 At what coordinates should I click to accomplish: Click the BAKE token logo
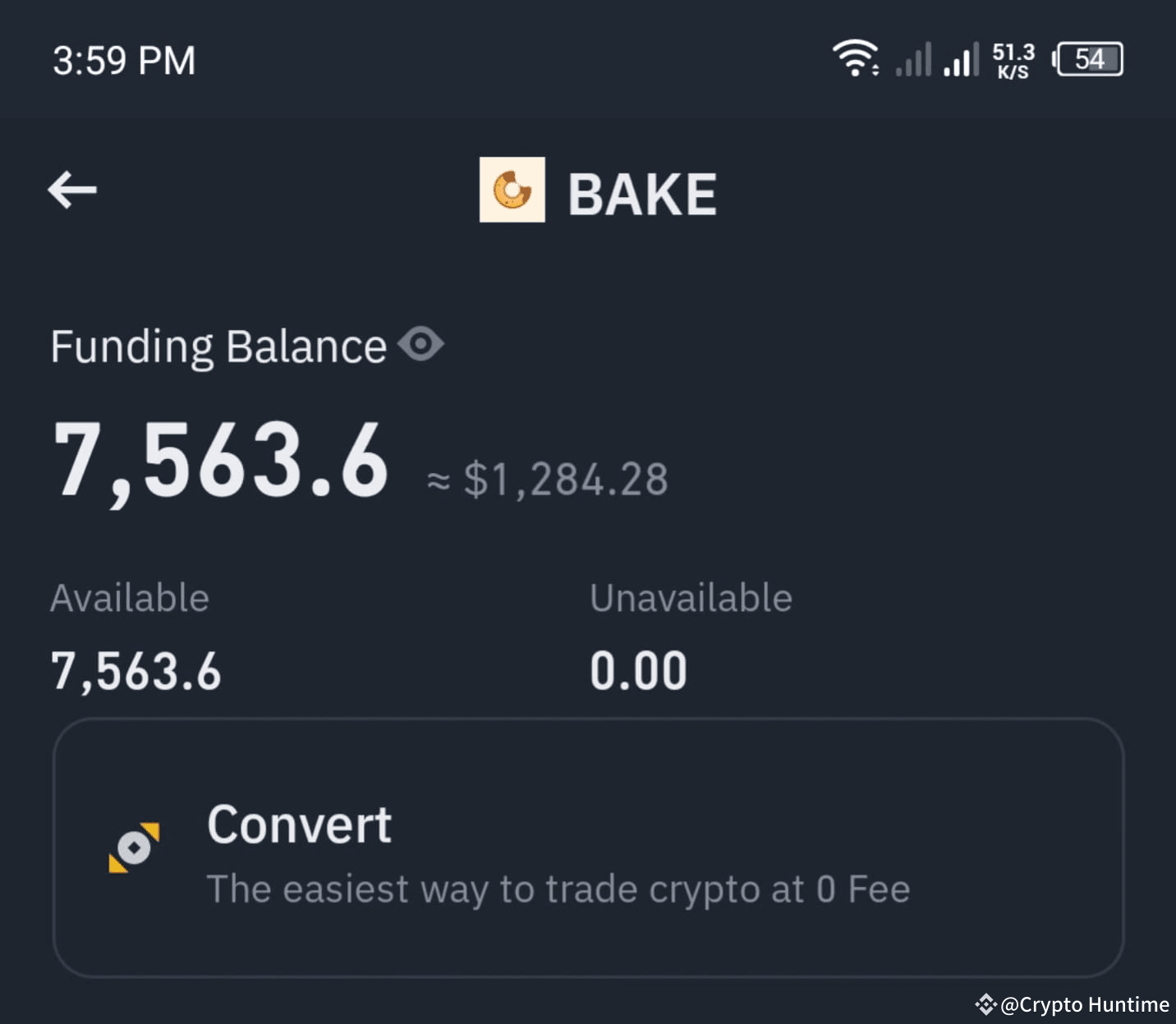coord(512,190)
